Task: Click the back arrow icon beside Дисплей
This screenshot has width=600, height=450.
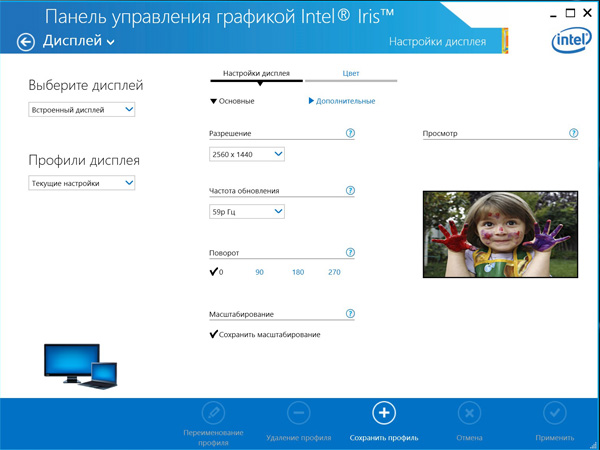Action: coord(26,42)
